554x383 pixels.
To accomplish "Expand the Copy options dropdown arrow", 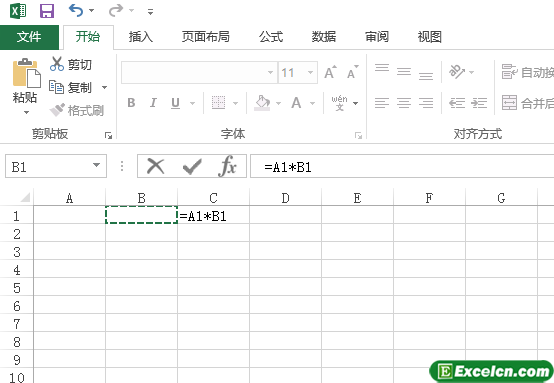I will (x=105, y=87).
